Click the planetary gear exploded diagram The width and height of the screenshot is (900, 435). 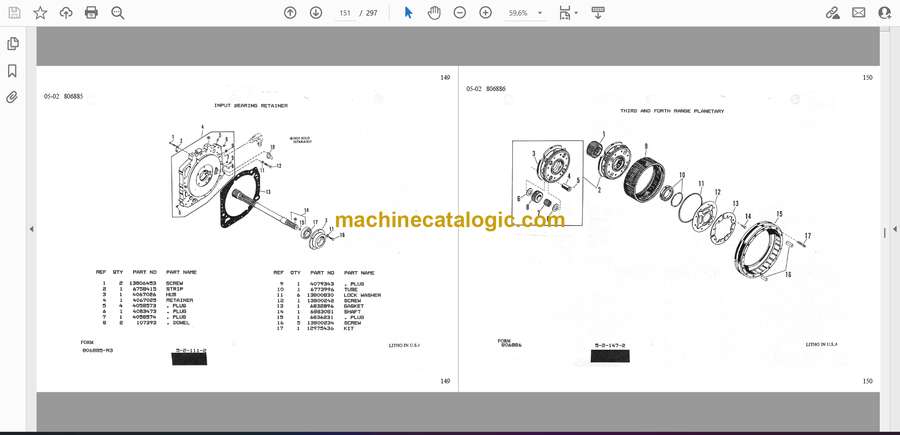[x=662, y=205]
